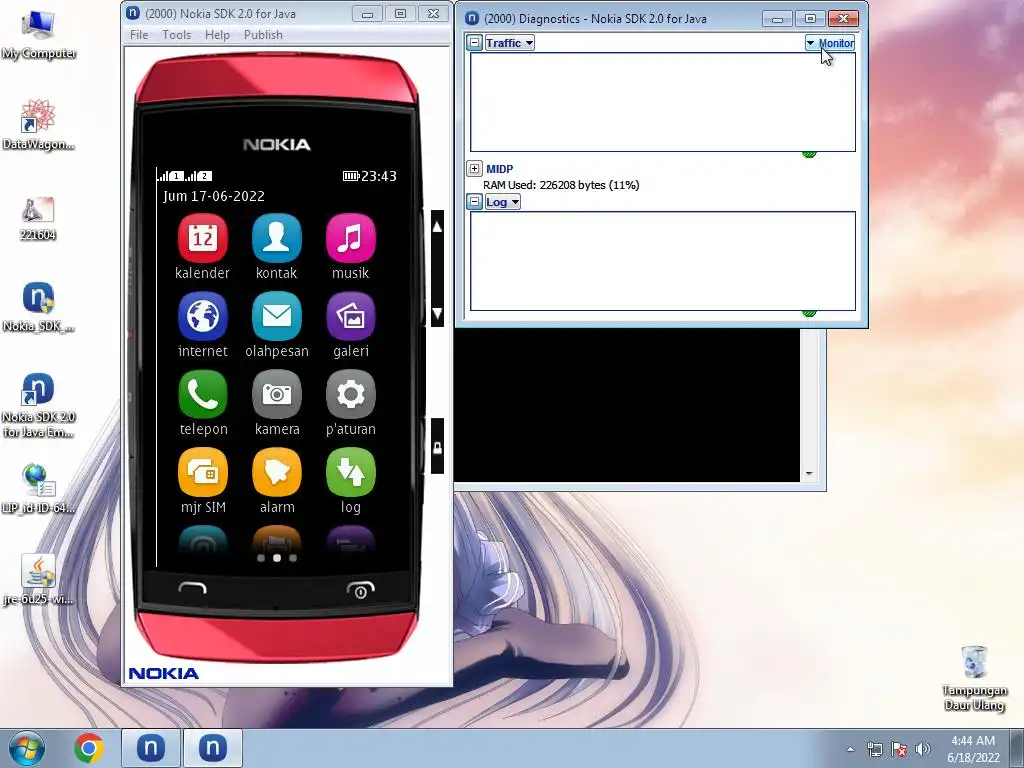Image resolution: width=1024 pixels, height=768 pixels.
Task: Launch the kamera app icon
Action: (276, 394)
